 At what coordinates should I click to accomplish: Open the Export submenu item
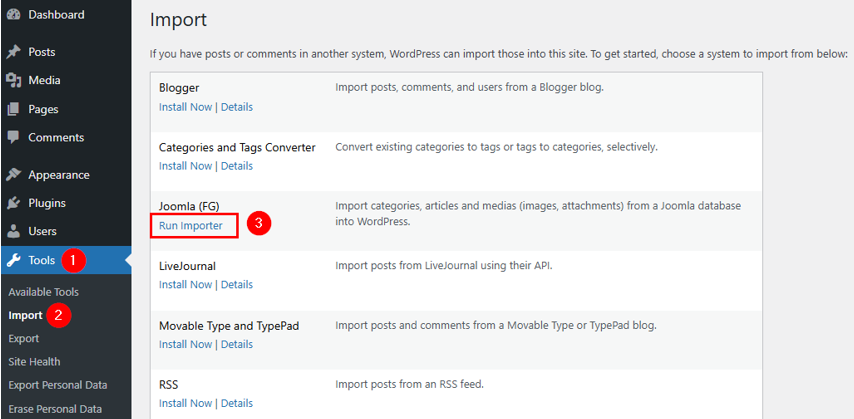(23, 338)
